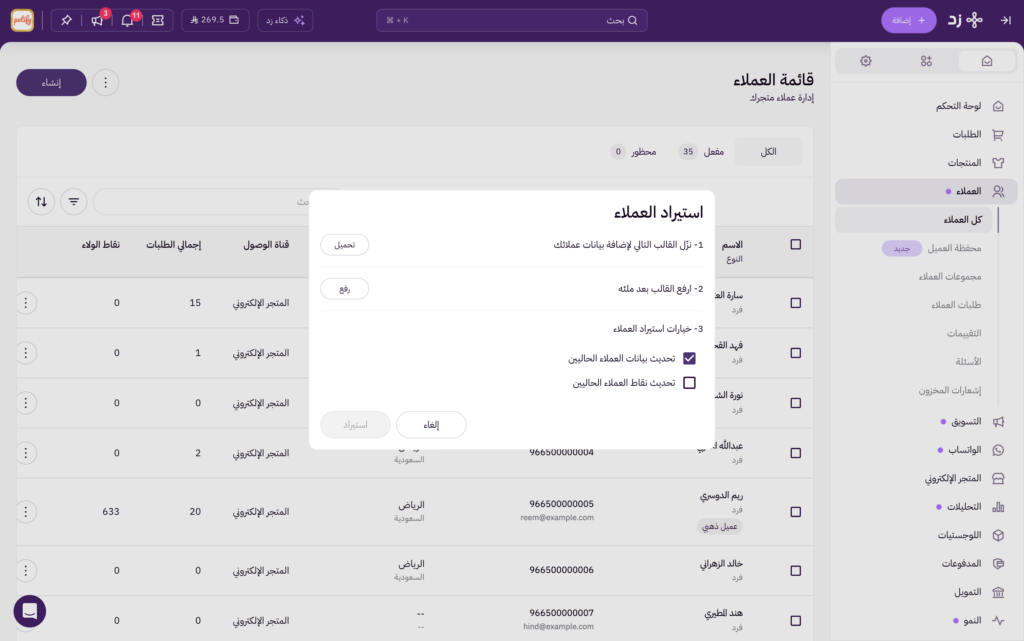Select the الكل filter tab

[x=768, y=151]
